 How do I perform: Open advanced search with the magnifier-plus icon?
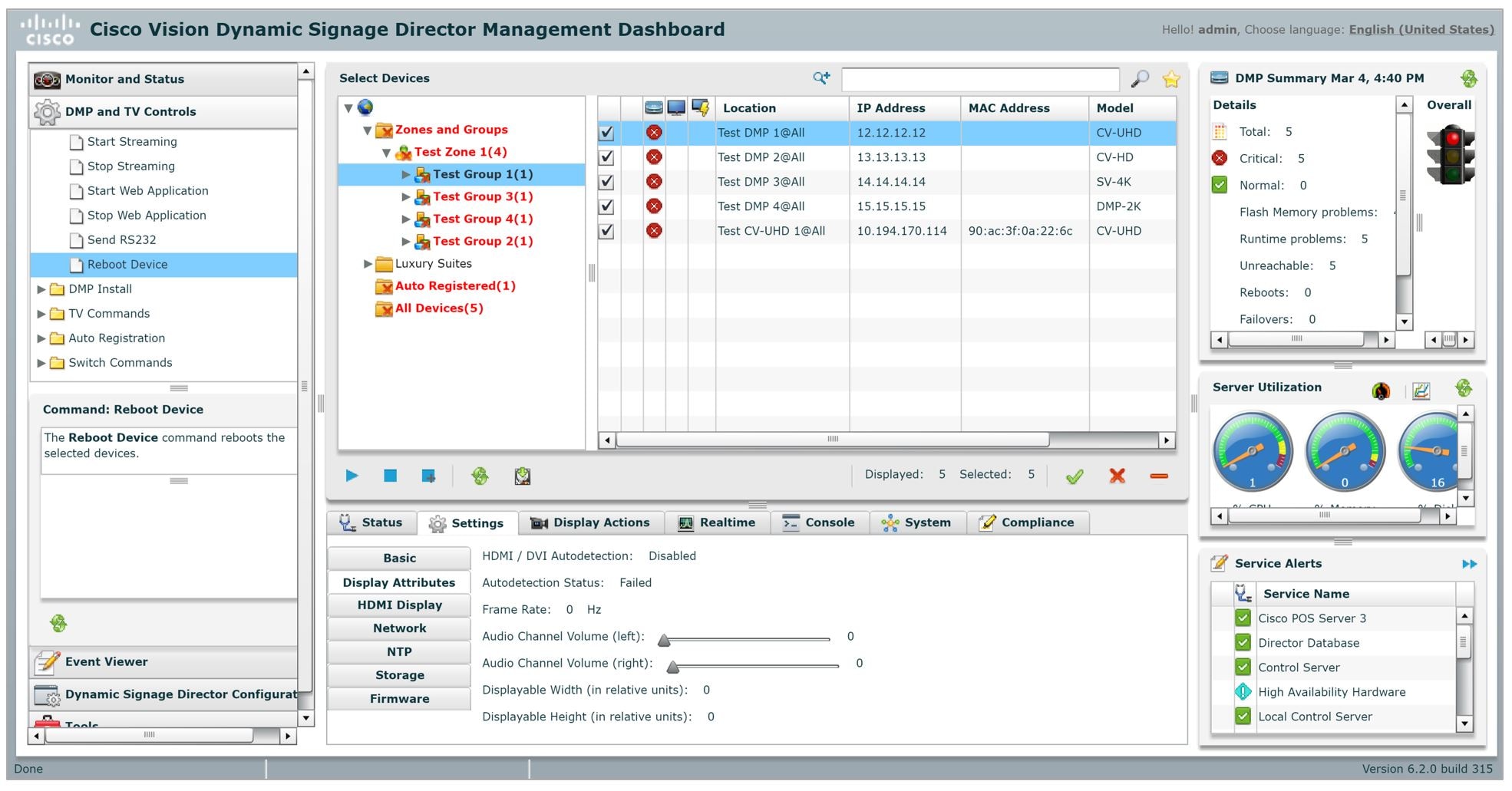821,77
